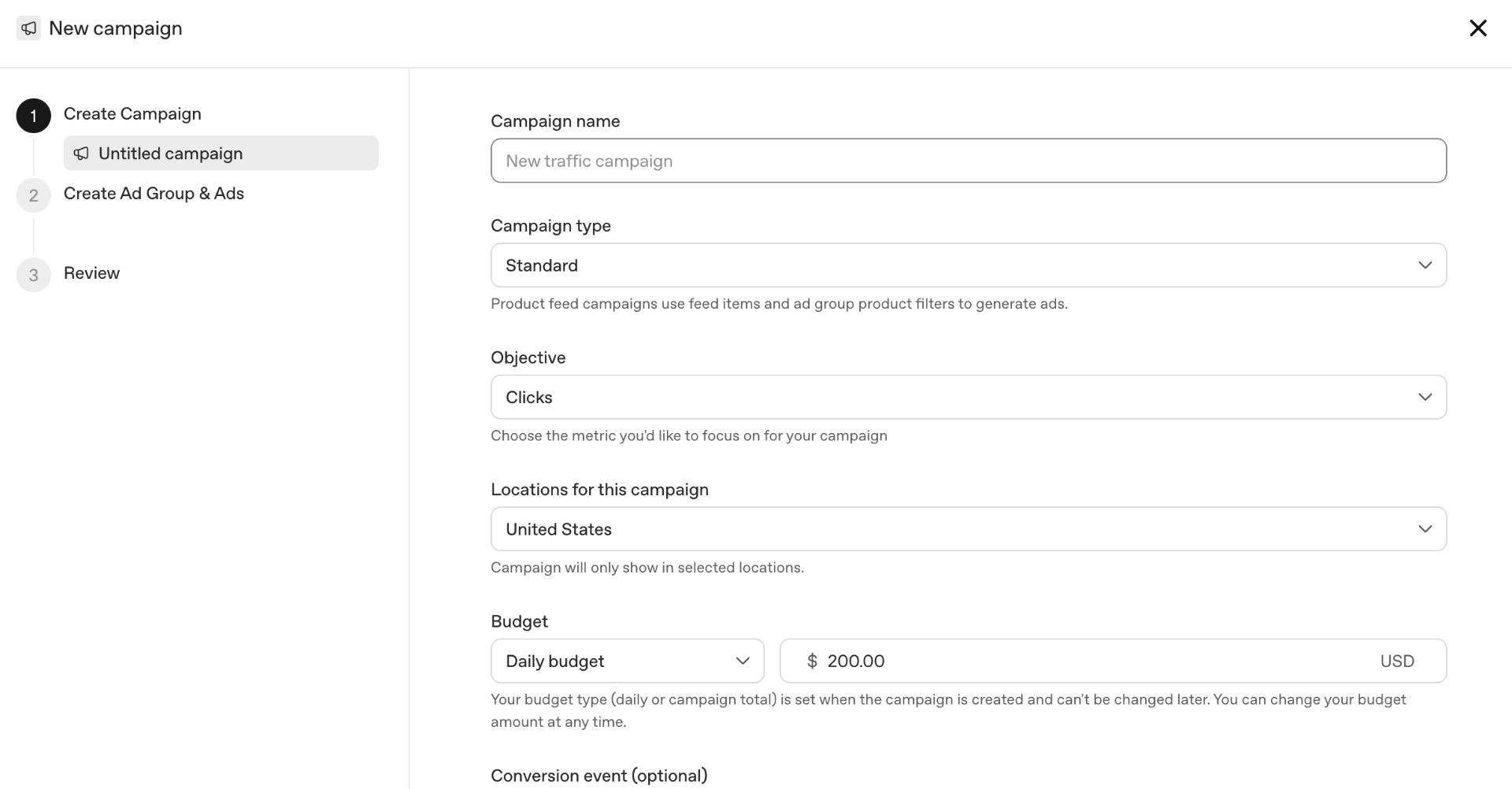
Task: Select step 3 circle in the sidebar
Action: tap(33, 275)
